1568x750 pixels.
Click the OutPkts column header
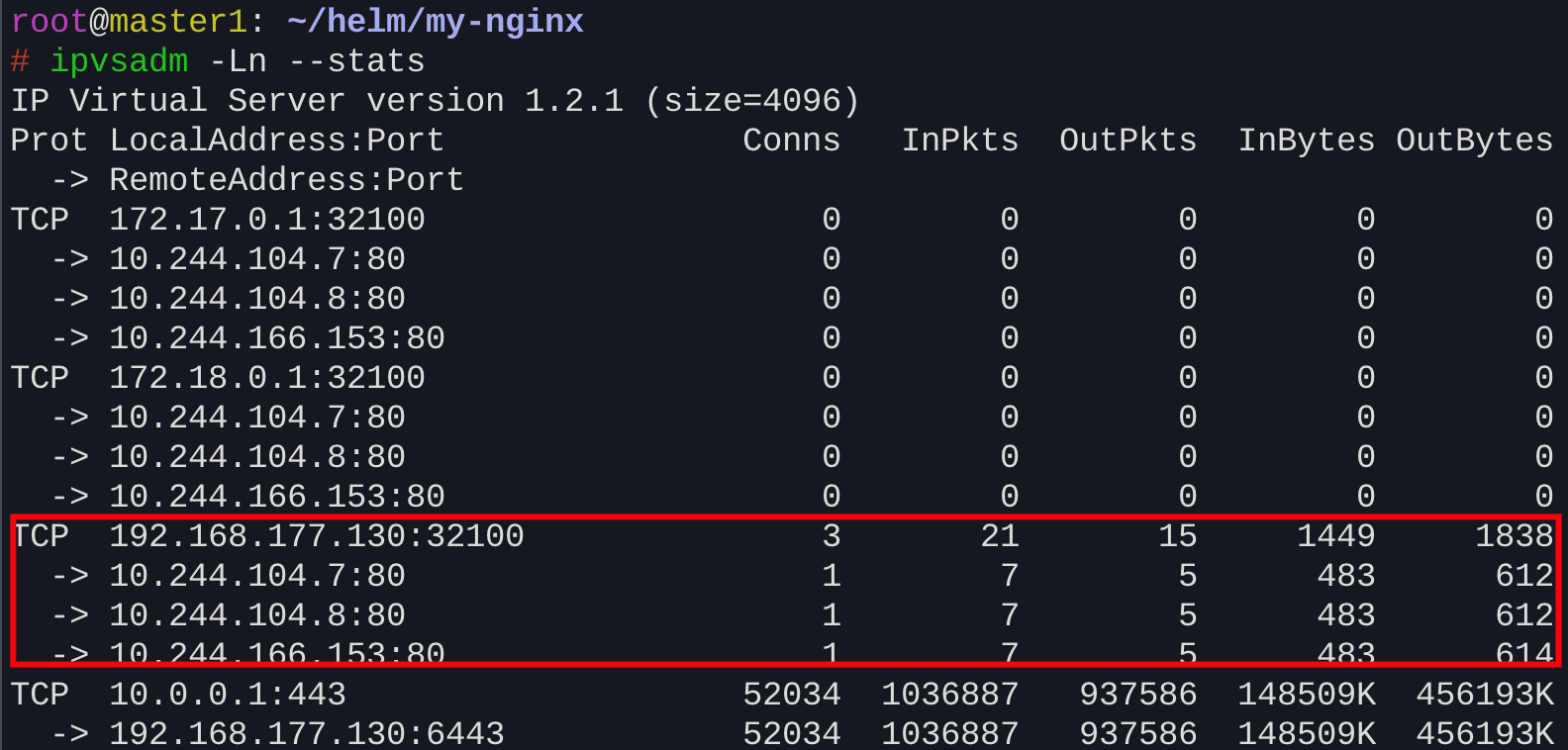tap(1127, 141)
